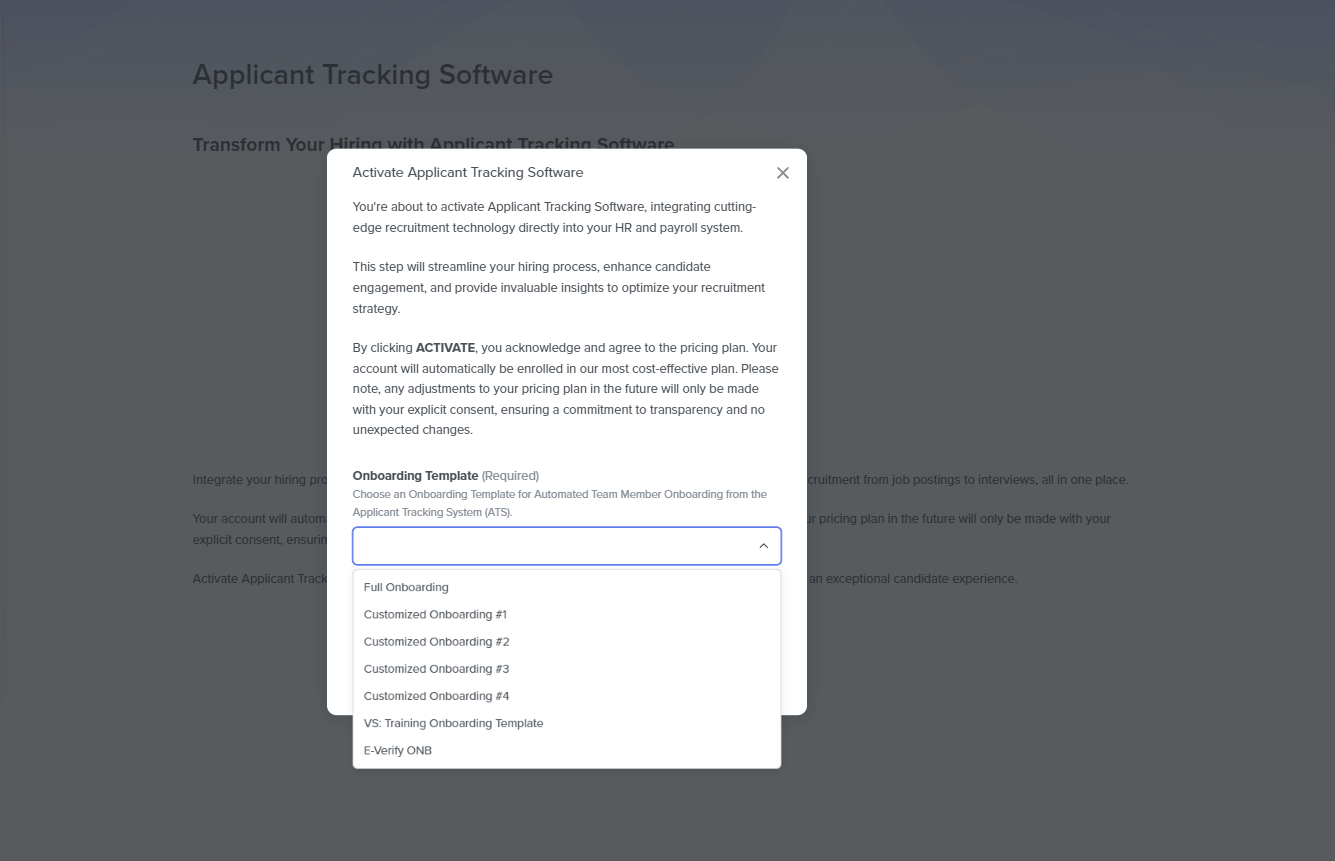Select Customized Onboarding #3 option
This screenshot has width=1335, height=861.
436,668
